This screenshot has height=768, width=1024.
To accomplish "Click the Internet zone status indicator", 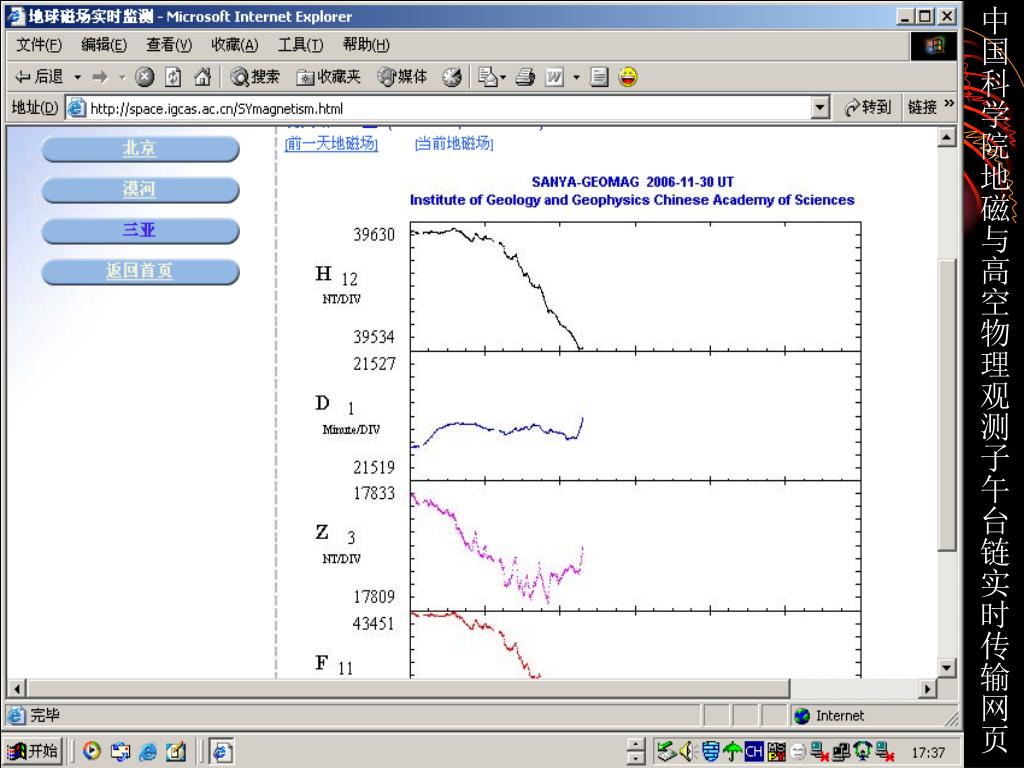I will click(830, 716).
